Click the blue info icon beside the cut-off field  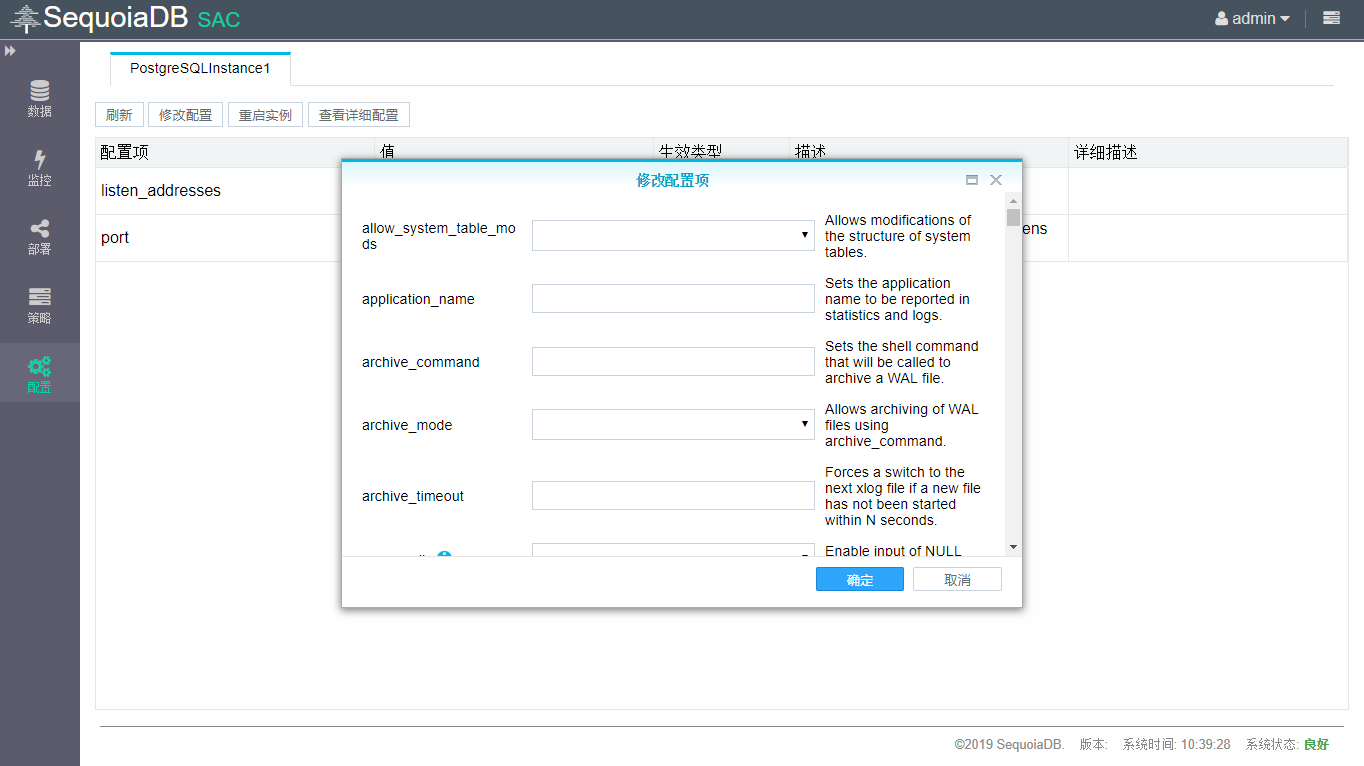click(444, 555)
